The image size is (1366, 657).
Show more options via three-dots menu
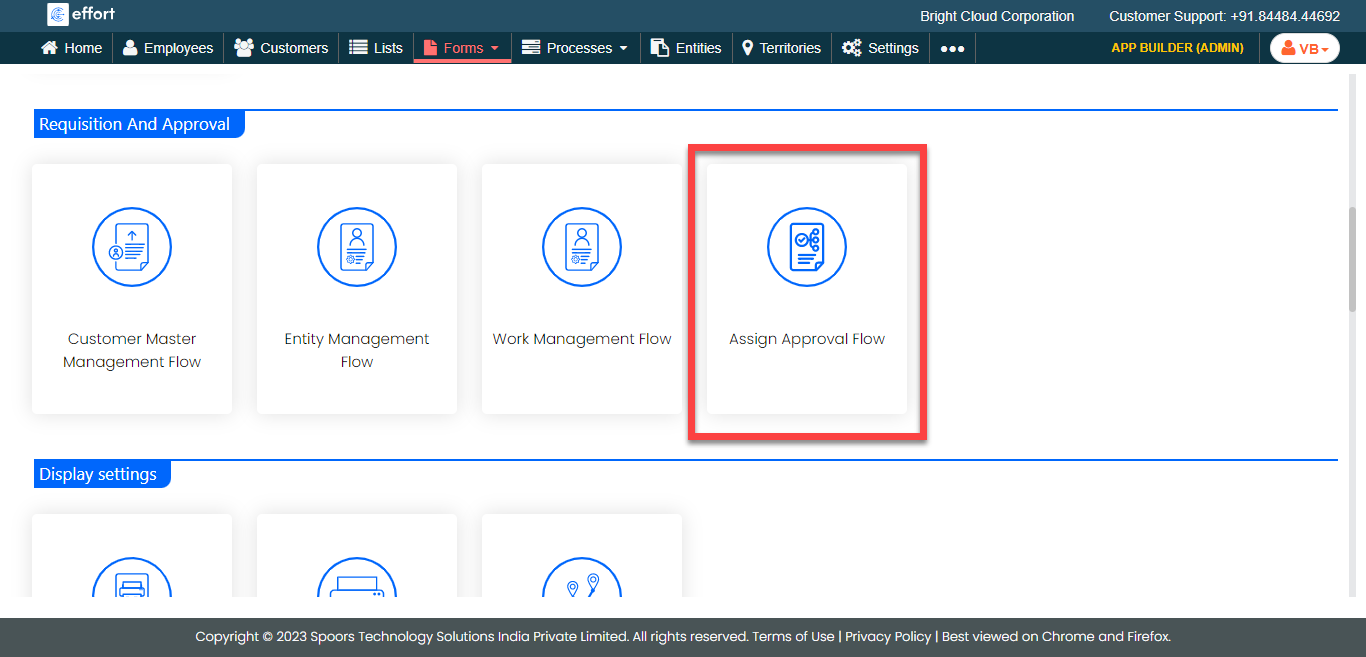click(x=952, y=48)
